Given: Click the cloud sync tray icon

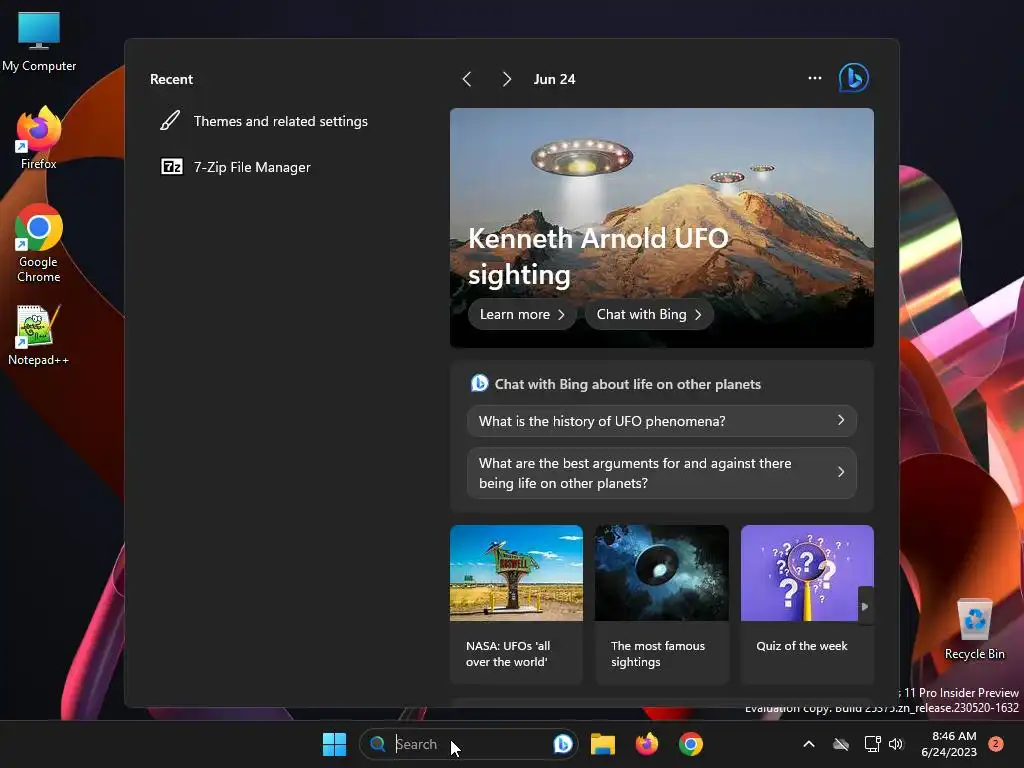Looking at the screenshot, I should 841,744.
